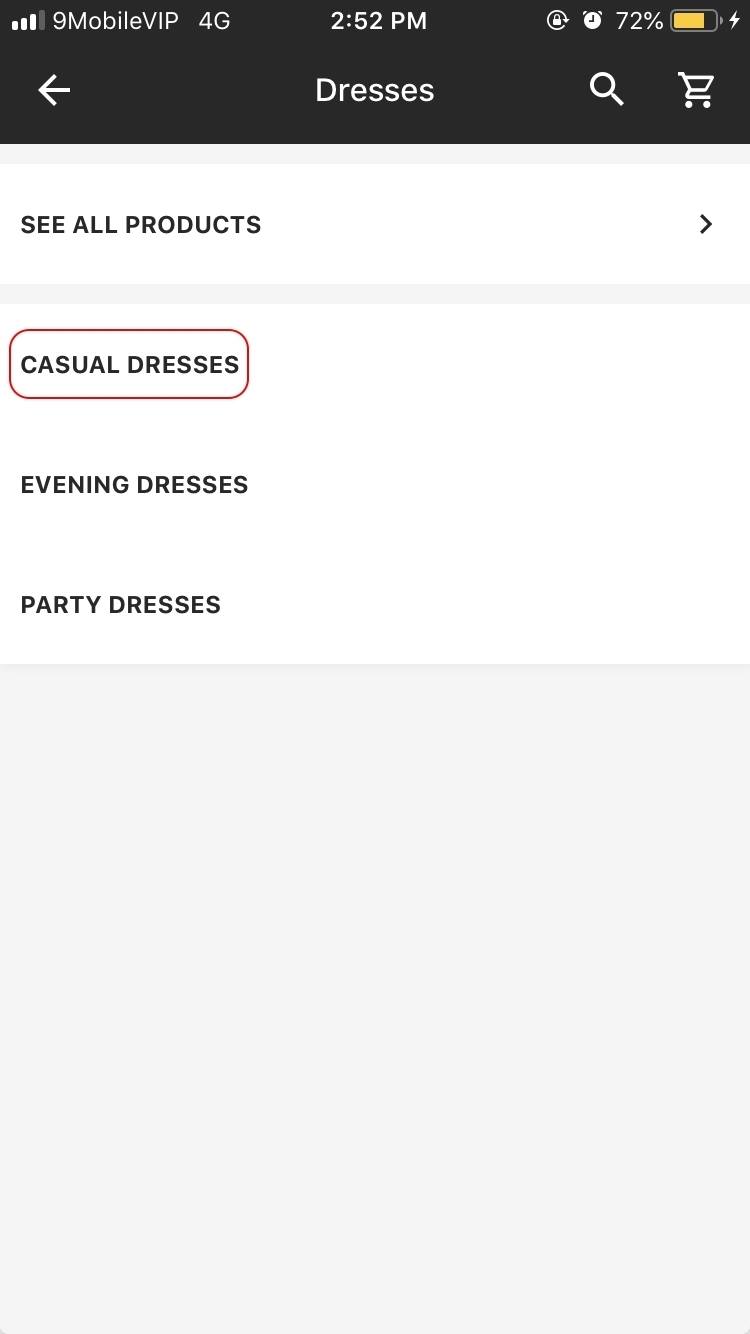The width and height of the screenshot is (750, 1334).
Task: Tap the empty gray area below categories
Action: (x=375, y=998)
